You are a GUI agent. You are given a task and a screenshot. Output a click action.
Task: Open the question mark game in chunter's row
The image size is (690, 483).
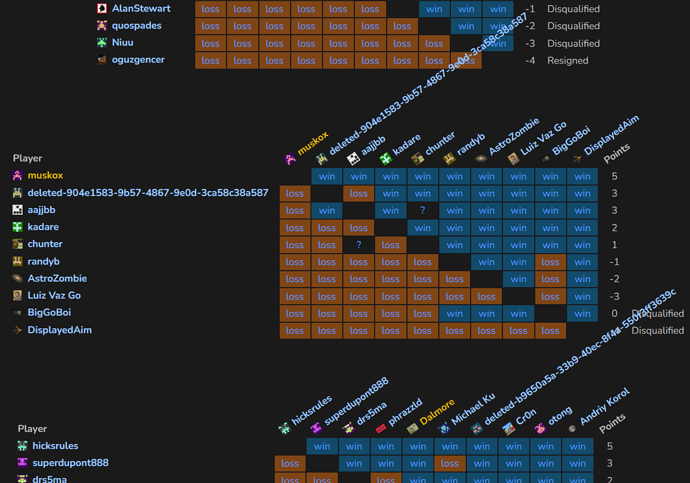359,245
